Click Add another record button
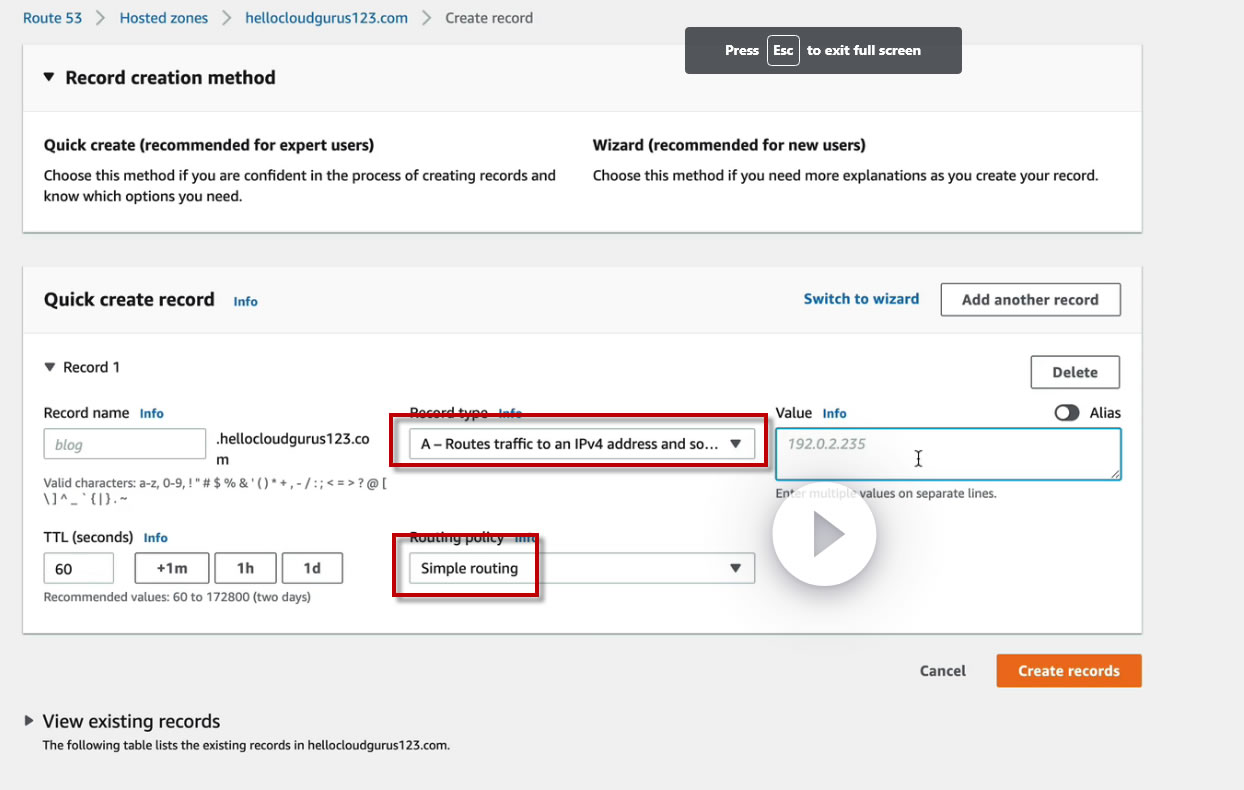The width and height of the screenshot is (1244, 790). [x=1030, y=299]
